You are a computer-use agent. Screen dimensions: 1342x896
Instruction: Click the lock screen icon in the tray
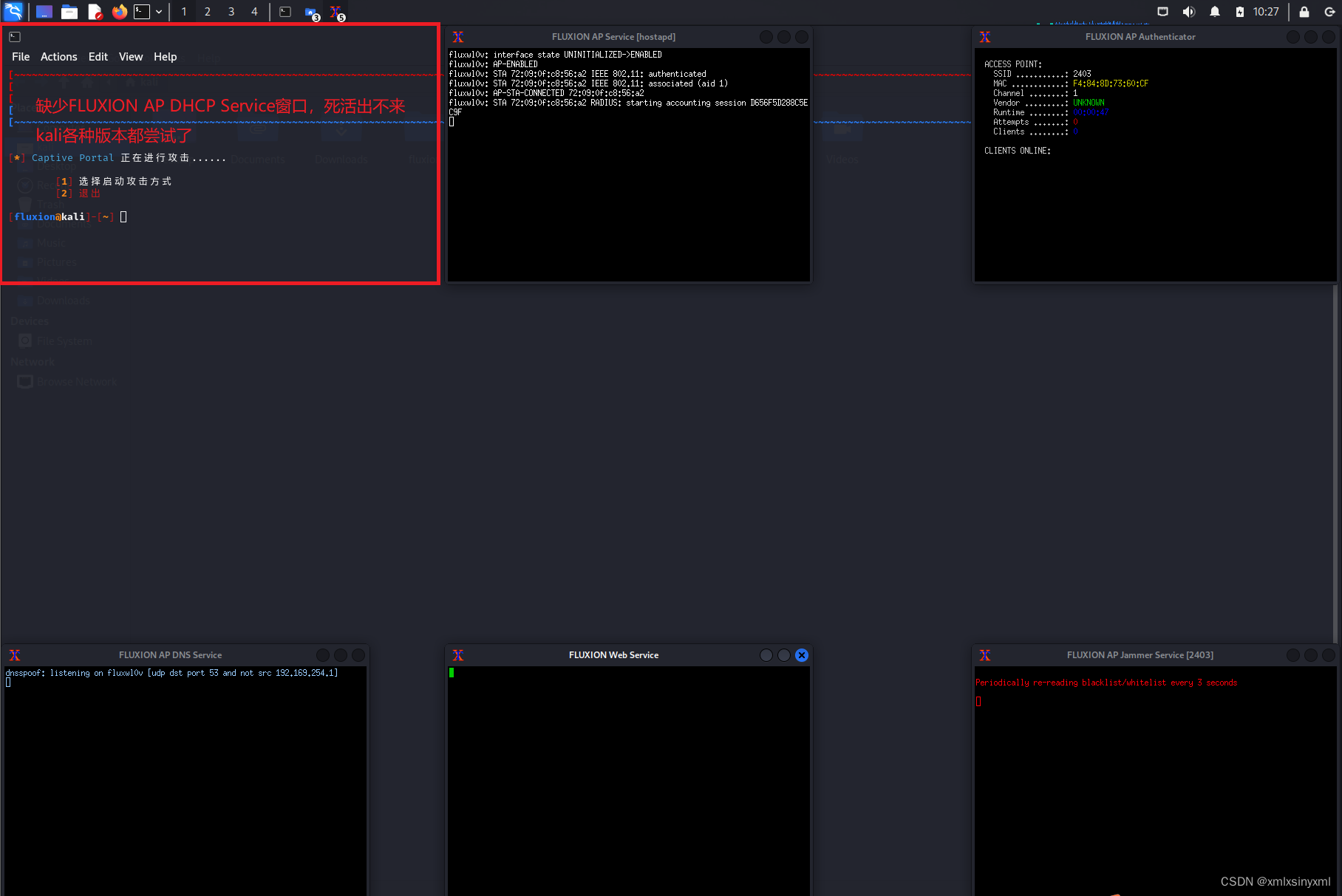[x=1304, y=11]
